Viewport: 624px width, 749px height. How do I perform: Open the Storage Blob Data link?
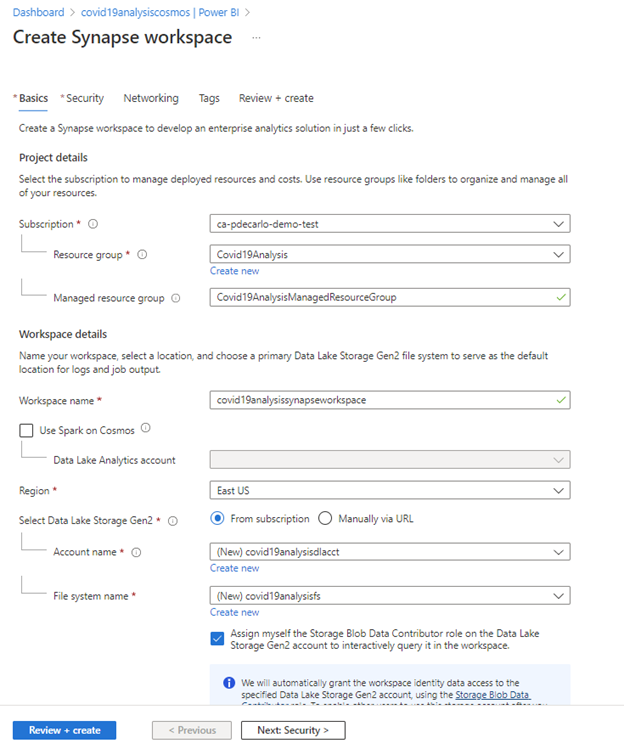[493, 695]
